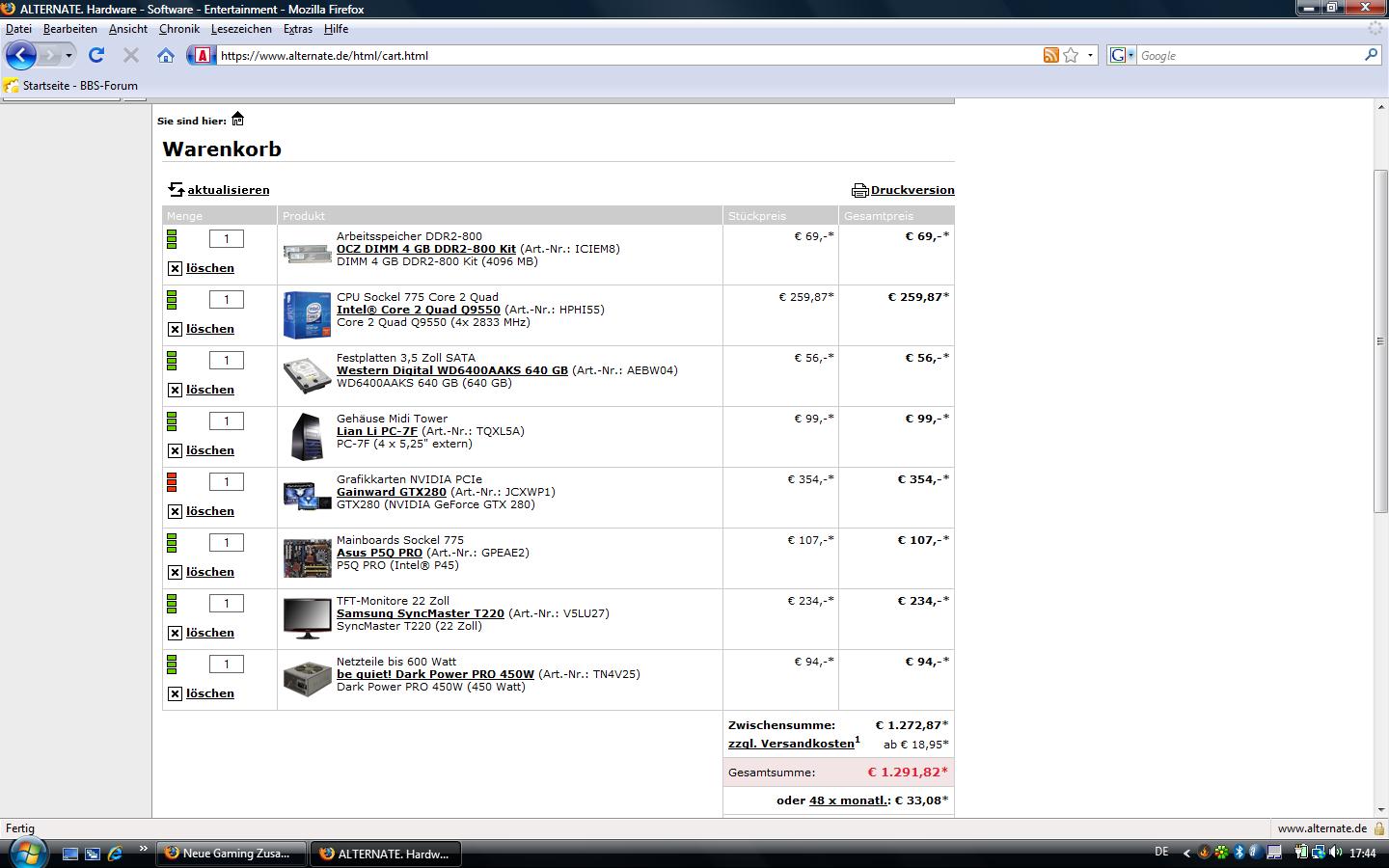Image resolution: width=1389 pixels, height=868 pixels.
Task: Expand hidden quick launch items chevron
Action: point(143,849)
